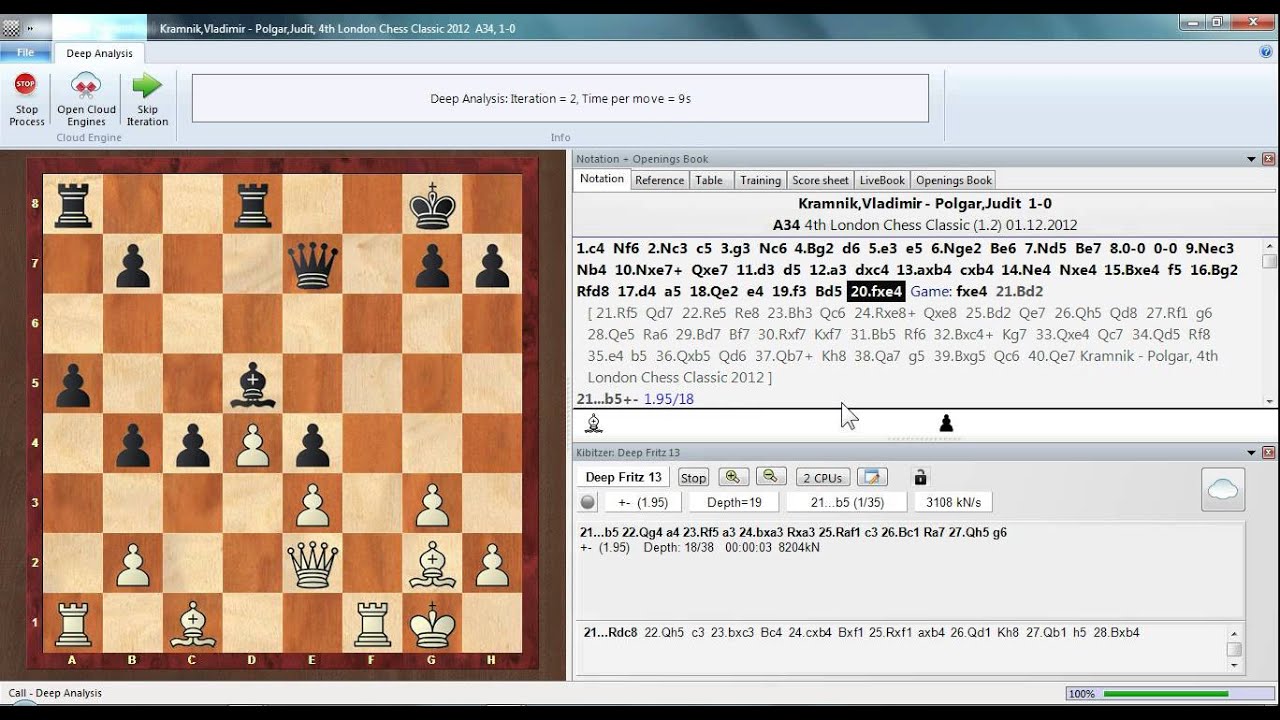Click the Skip Iteration green arrow
Screen dimensions: 1280x720
tap(147, 86)
